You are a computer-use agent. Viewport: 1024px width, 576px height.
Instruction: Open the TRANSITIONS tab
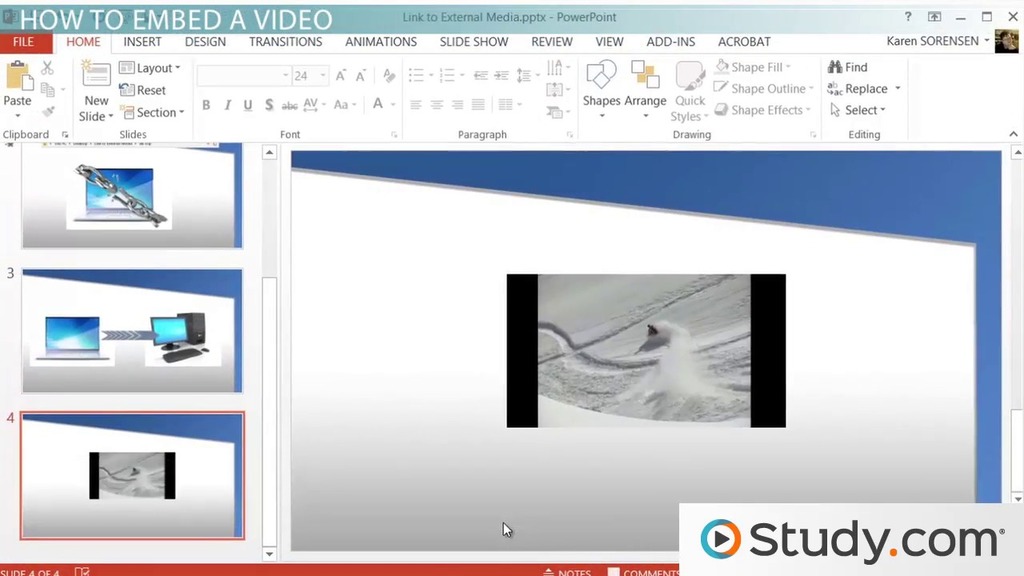[285, 42]
